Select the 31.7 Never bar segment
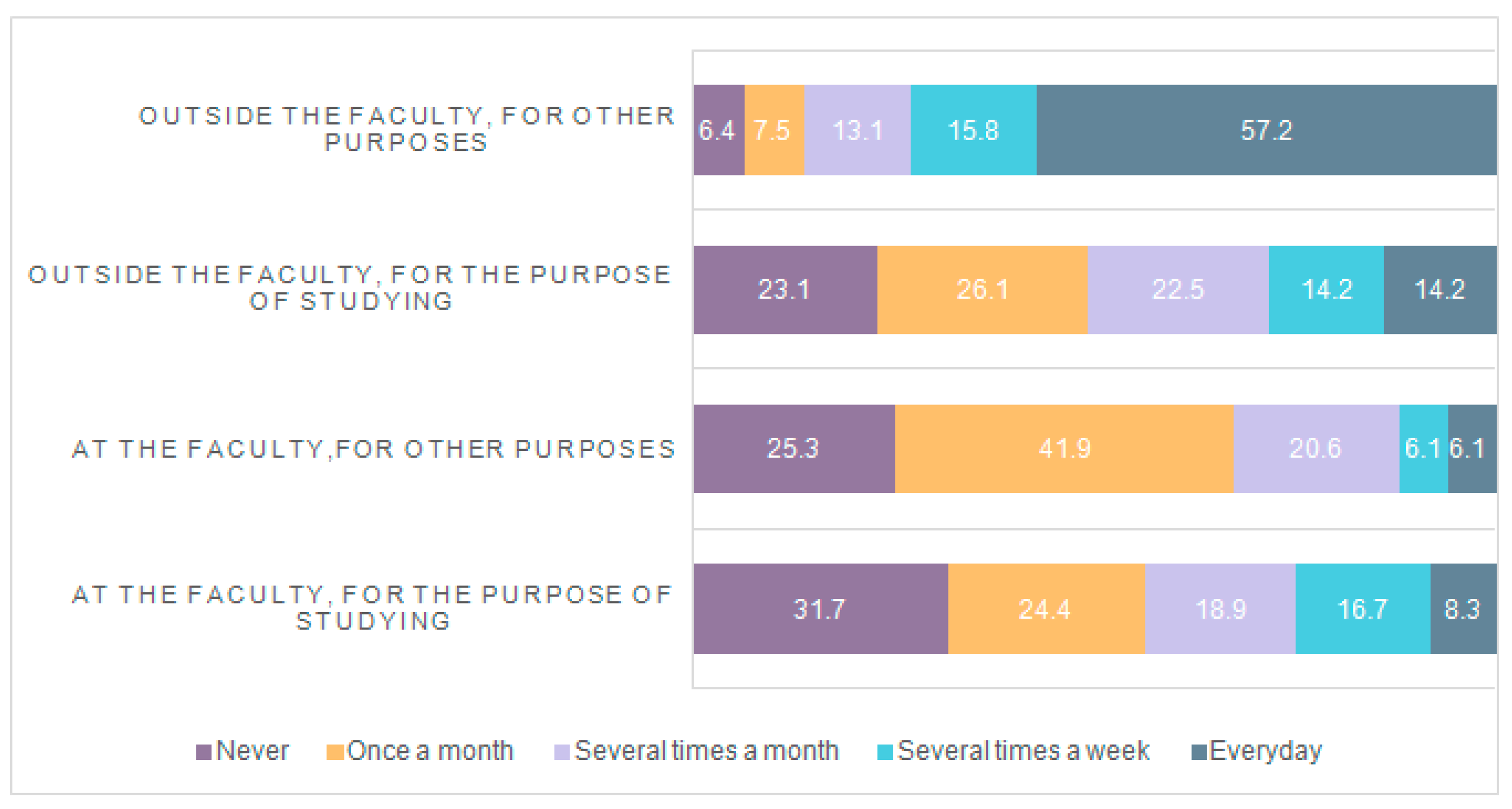Viewport: 1512px width, 809px height. [820, 608]
